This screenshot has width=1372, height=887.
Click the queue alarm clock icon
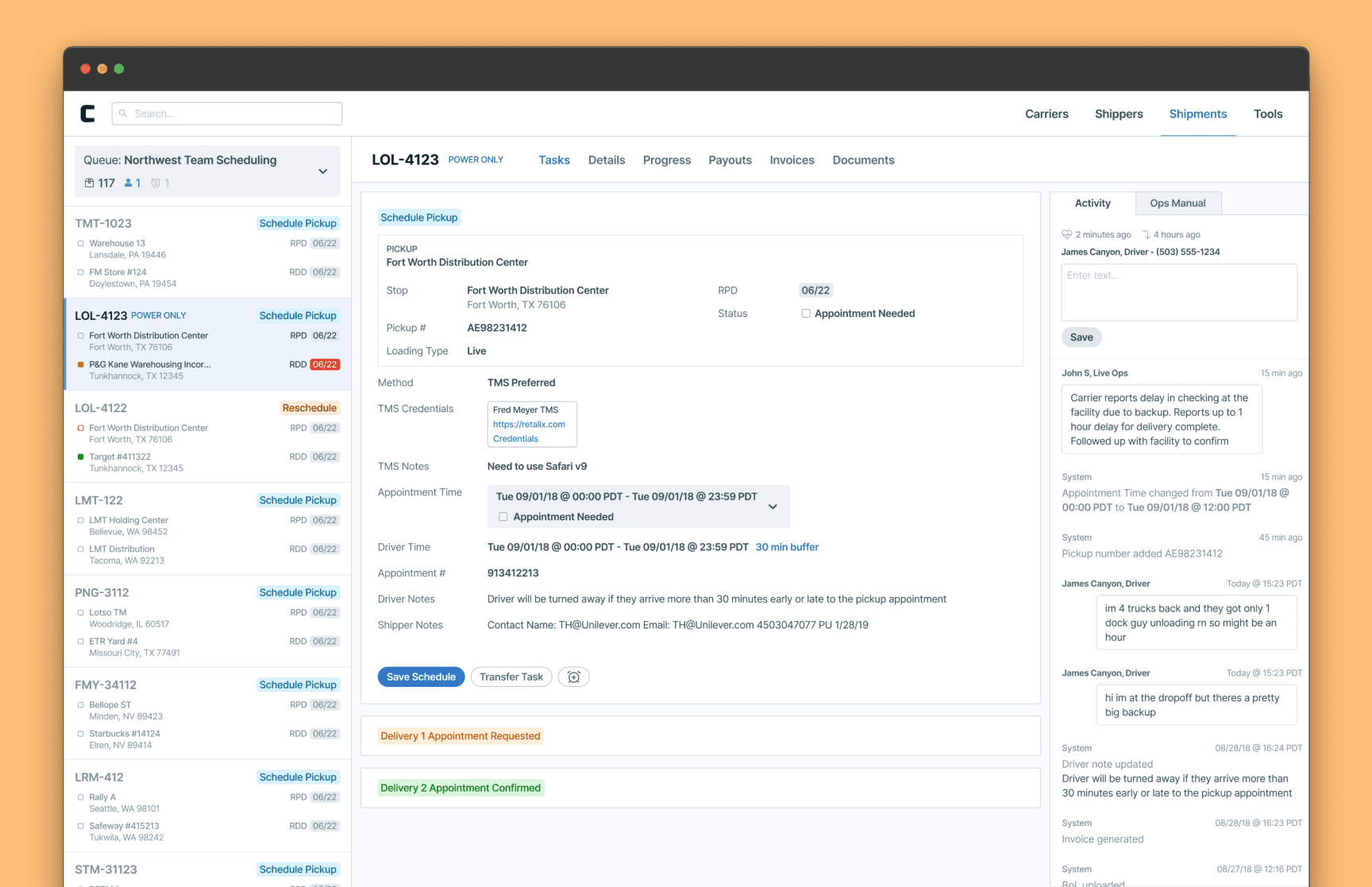[x=156, y=183]
